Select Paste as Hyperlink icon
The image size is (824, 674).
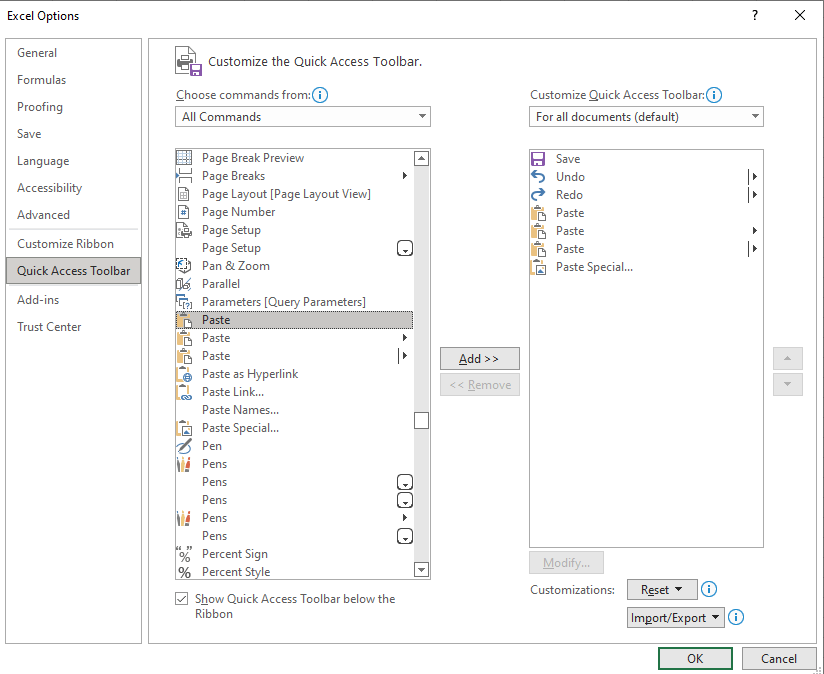(x=184, y=374)
